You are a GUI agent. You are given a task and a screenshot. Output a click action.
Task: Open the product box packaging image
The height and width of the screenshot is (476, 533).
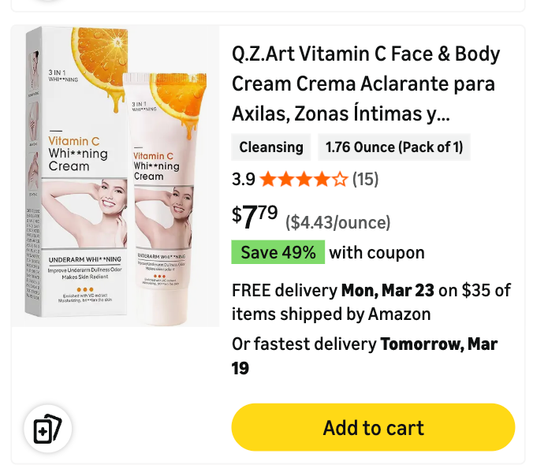77,171
